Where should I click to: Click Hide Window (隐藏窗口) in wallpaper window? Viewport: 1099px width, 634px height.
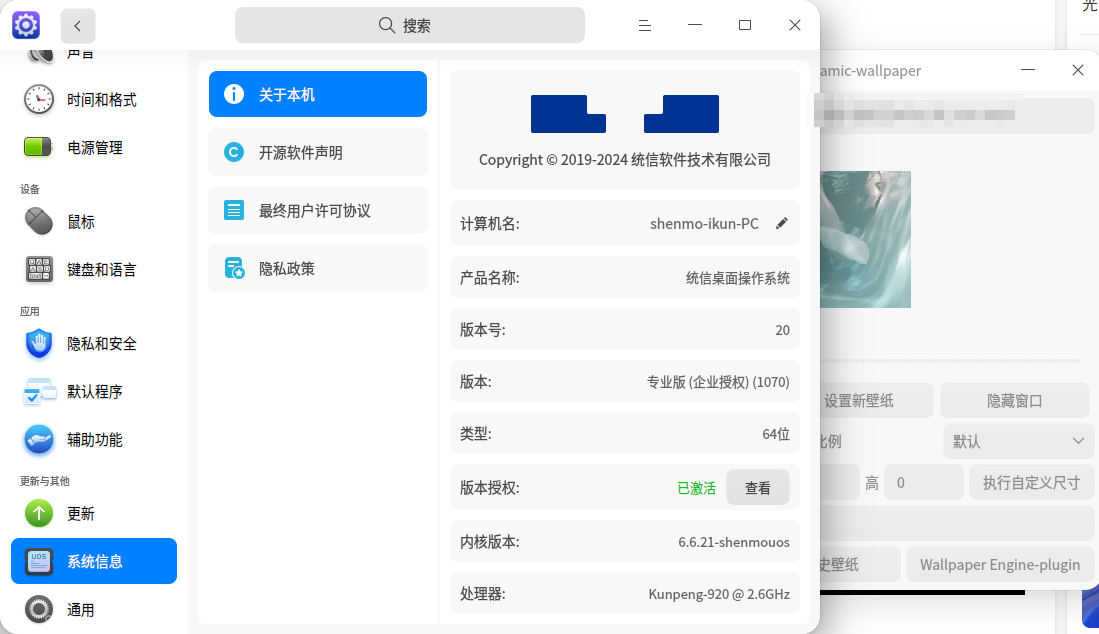click(1015, 401)
